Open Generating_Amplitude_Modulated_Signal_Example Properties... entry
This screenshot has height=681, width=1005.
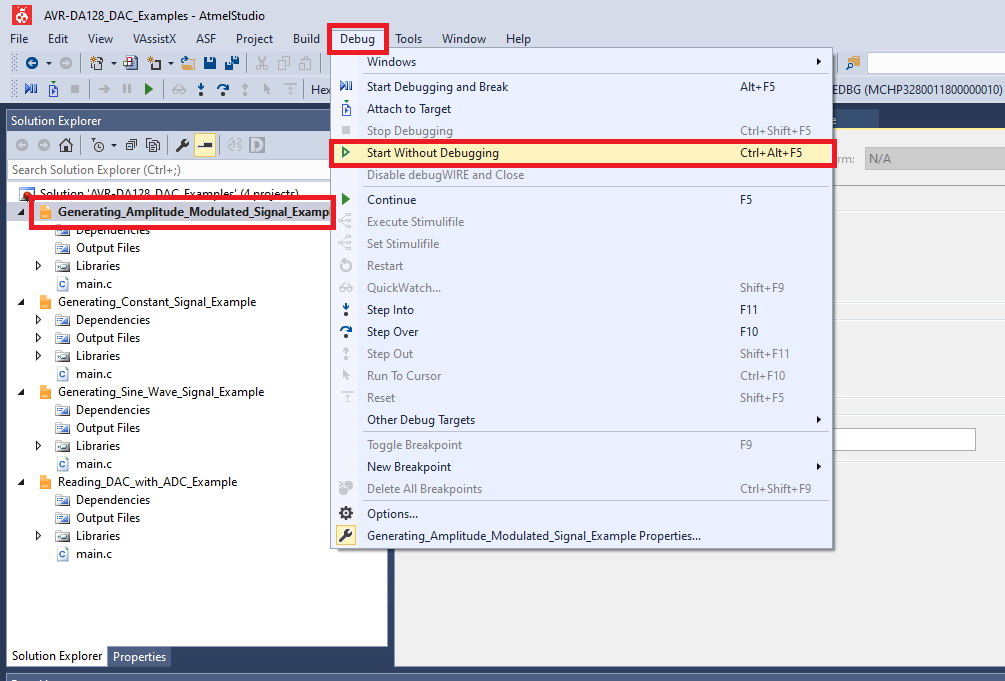[x=581, y=536]
